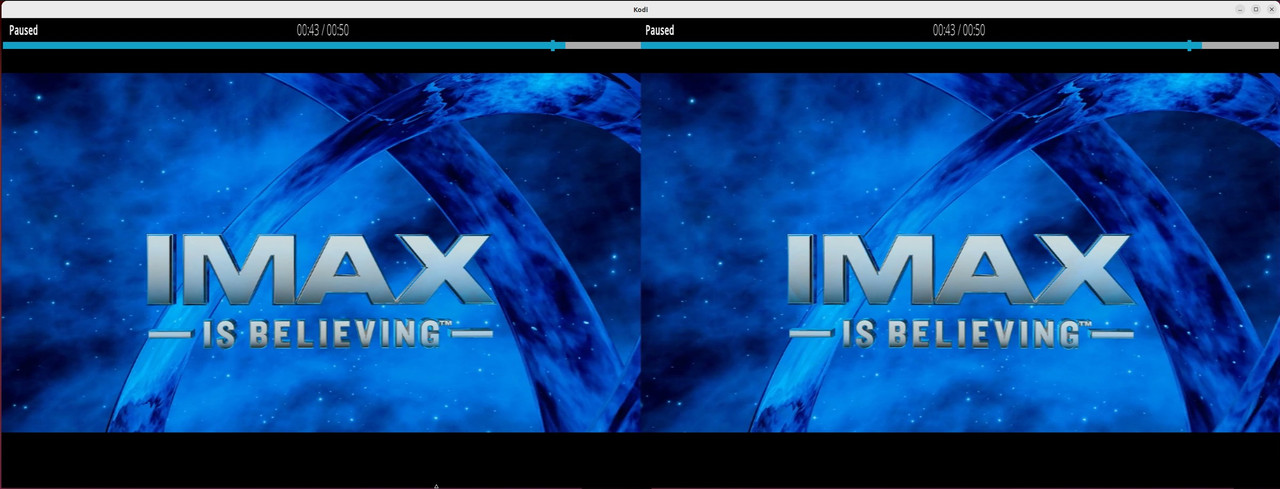Click the Kodi window title text
1280x489 pixels.
click(640, 9)
